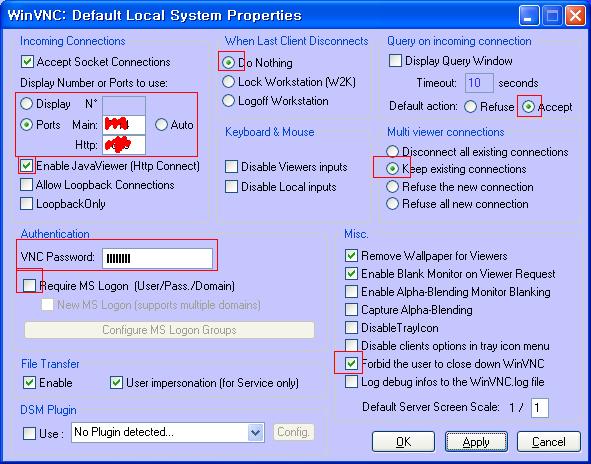Check Disable Viewers inputs
Image resolution: width=591 pixels, height=464 pixels.
click(231, 167)
